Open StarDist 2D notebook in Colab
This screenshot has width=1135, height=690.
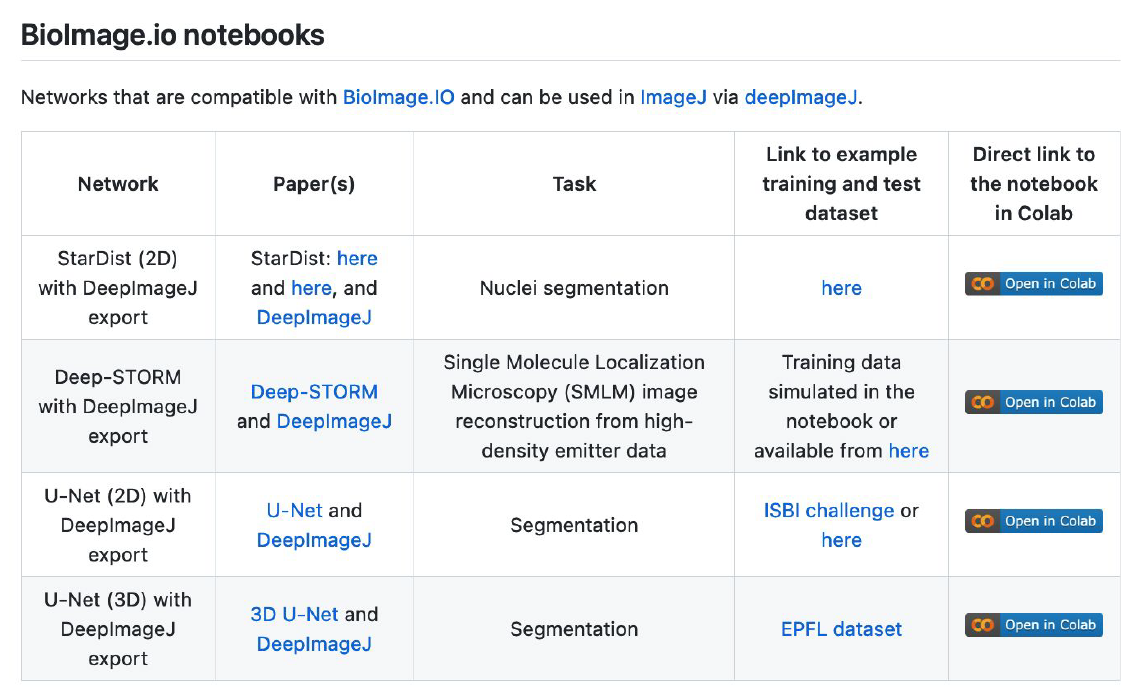(x=1033, y=284)
